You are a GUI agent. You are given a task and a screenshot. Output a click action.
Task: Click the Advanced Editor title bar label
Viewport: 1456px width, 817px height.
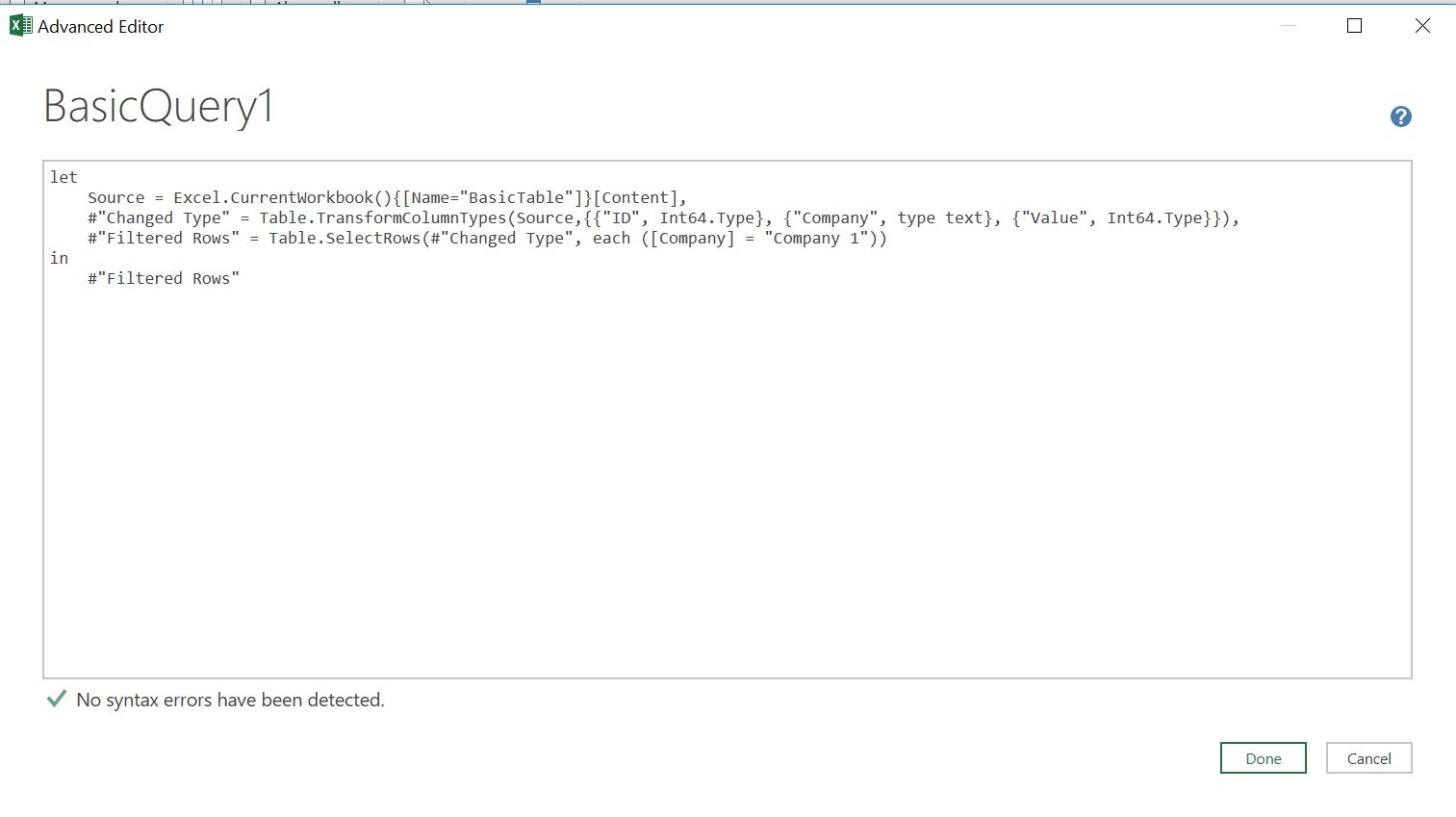tap(100, 26)
